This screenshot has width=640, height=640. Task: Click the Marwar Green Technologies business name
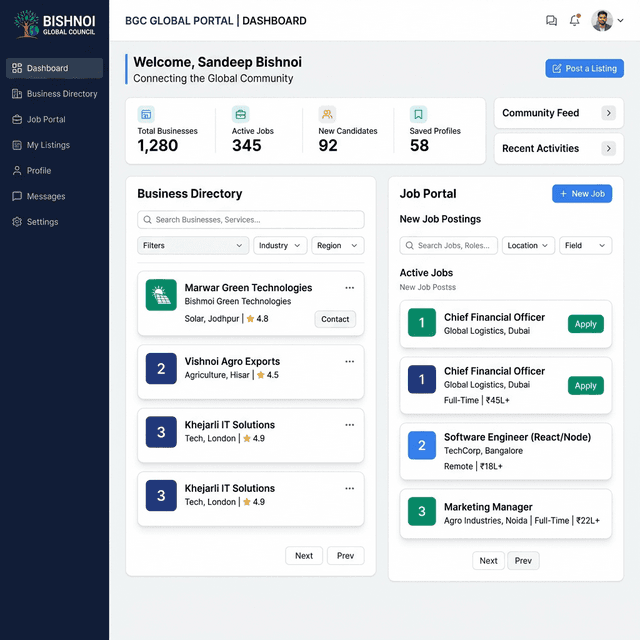tap(248, 288)
